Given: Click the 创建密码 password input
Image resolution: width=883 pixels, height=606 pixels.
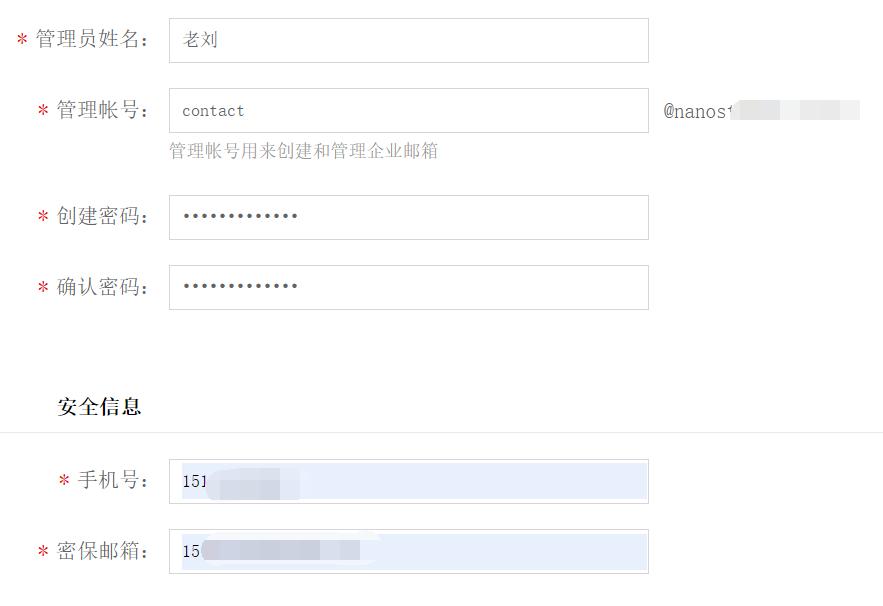Looking at the screenshot, I should 408,217.
